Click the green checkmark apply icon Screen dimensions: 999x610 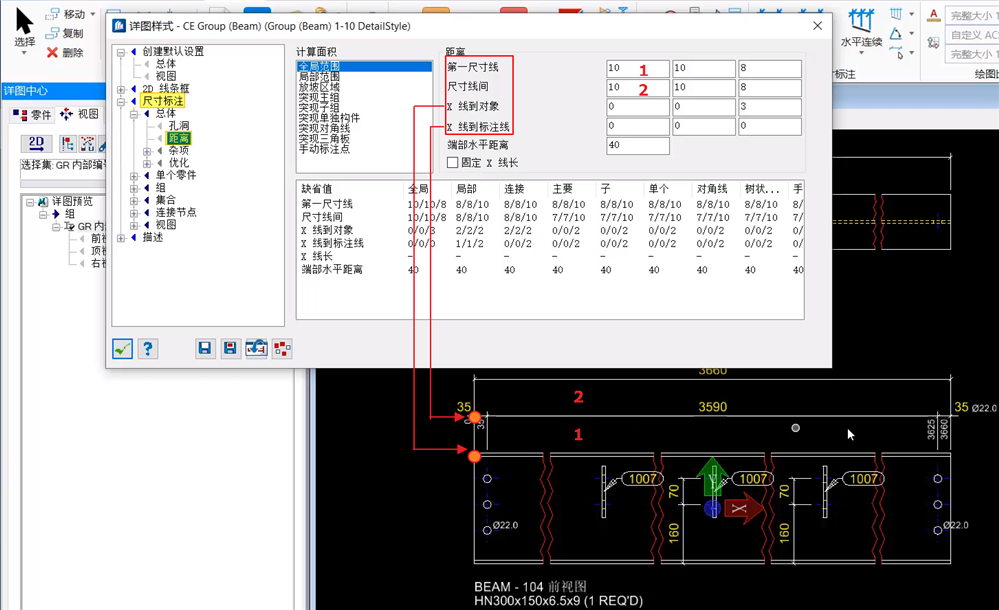click(123, 348)
